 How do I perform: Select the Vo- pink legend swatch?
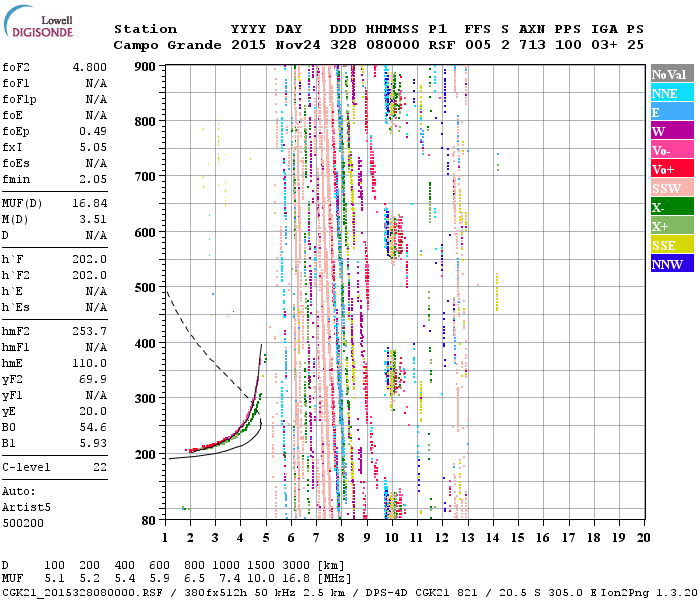pos(672,150)
